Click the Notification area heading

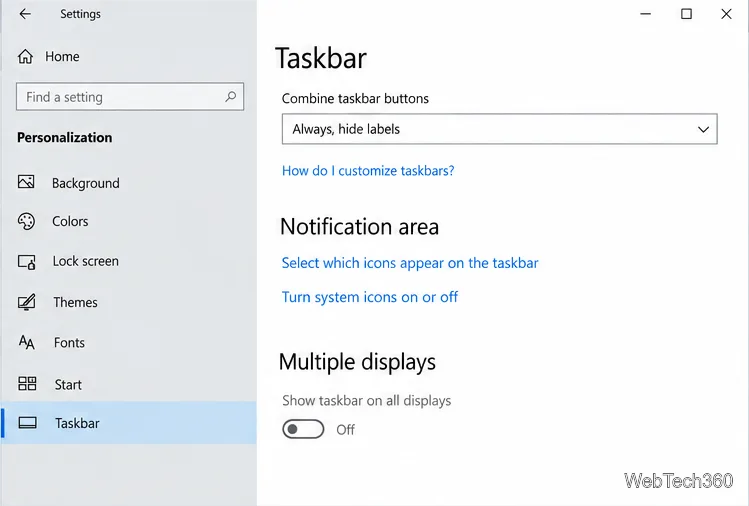pos(359,226)
